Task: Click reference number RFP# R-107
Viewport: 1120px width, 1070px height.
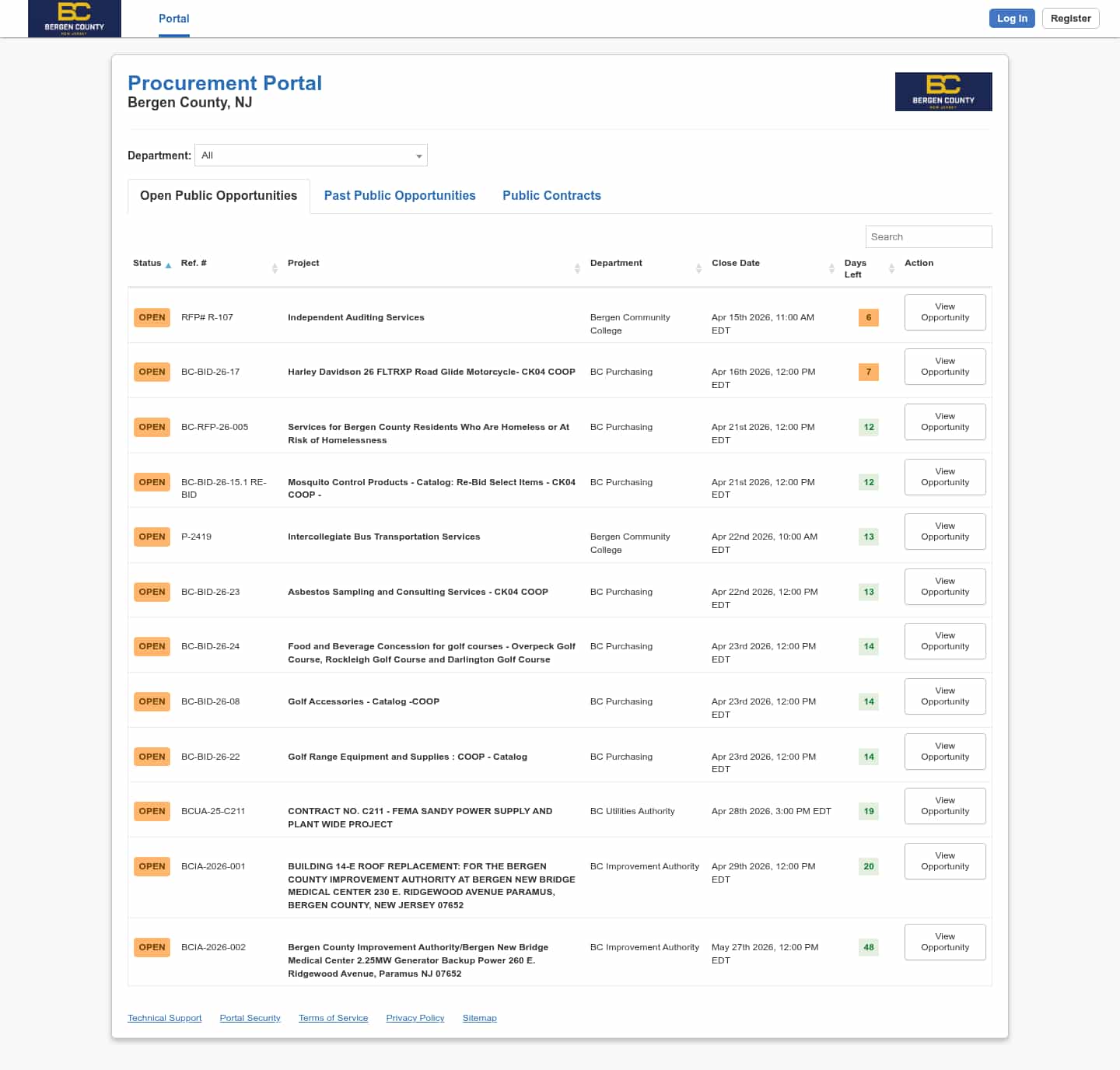Action: [x=207, y=318]
